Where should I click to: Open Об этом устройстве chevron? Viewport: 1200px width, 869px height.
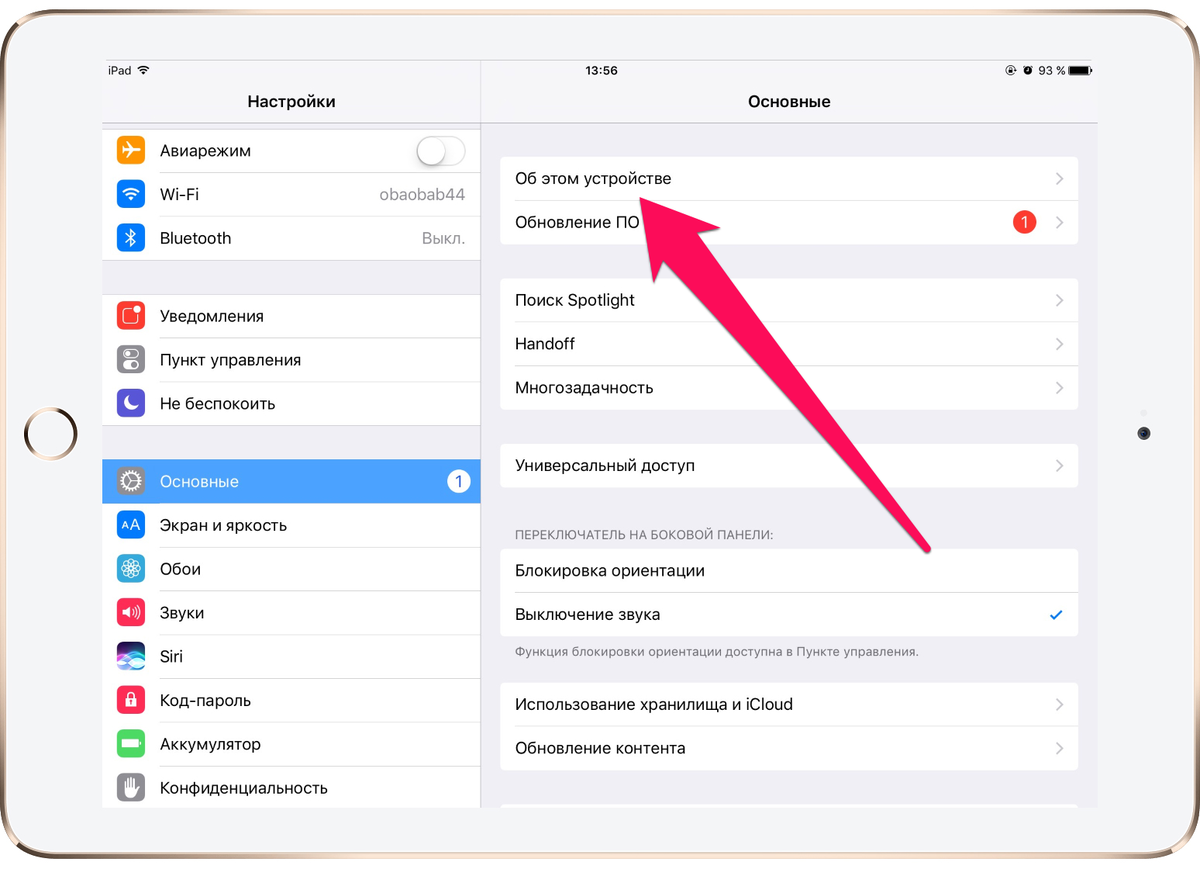(x=1059, y=179)
